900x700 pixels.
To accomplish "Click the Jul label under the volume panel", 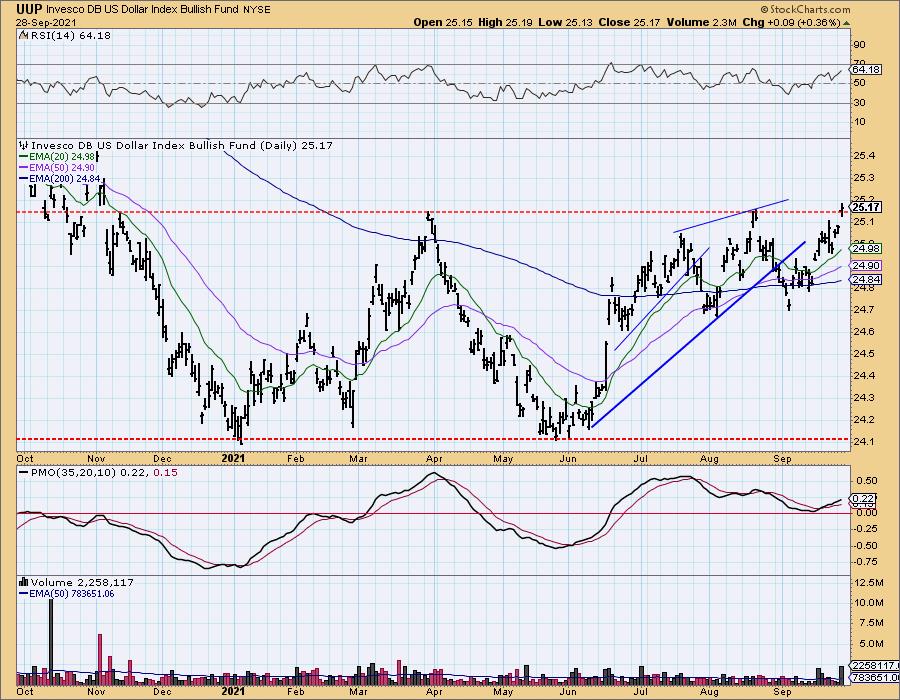I will coord(640,691).
